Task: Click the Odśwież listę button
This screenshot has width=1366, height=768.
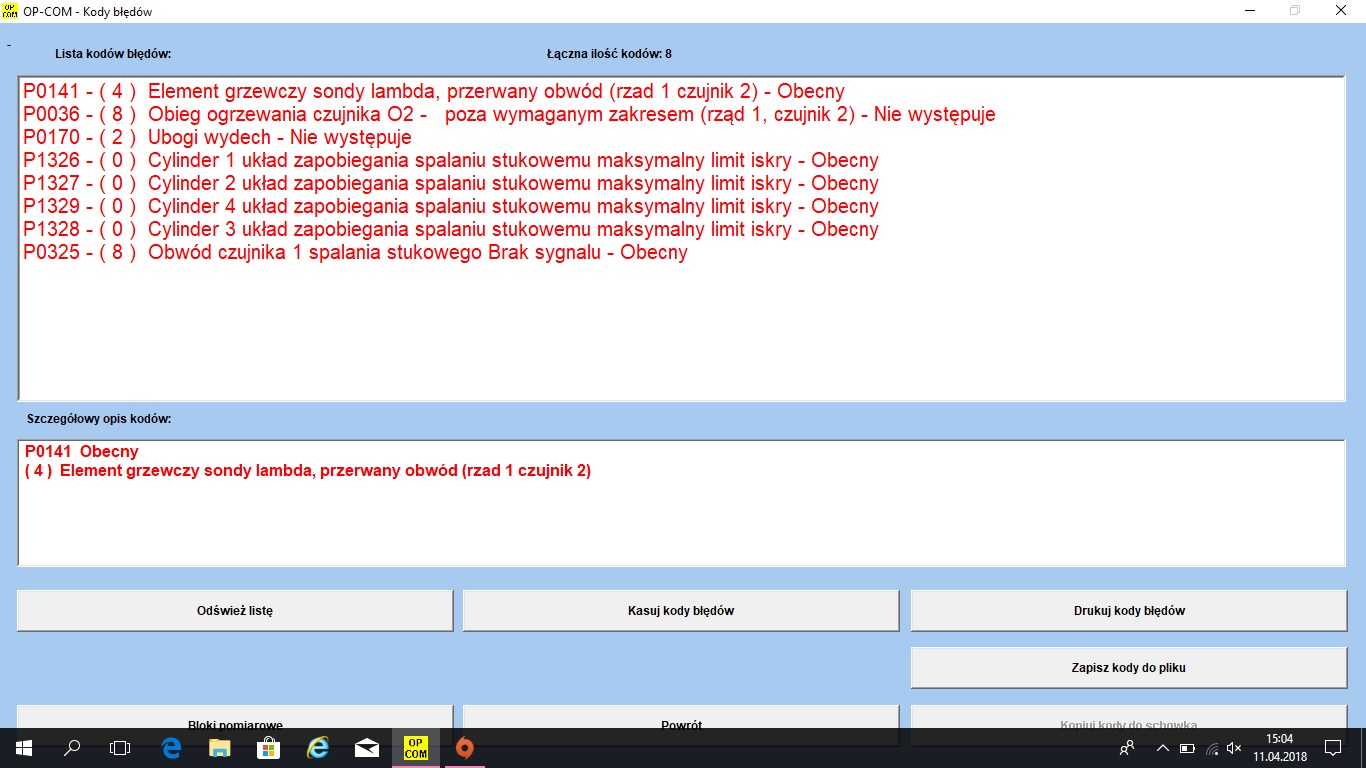Action: pyautogui.click(x=235, y=610)
